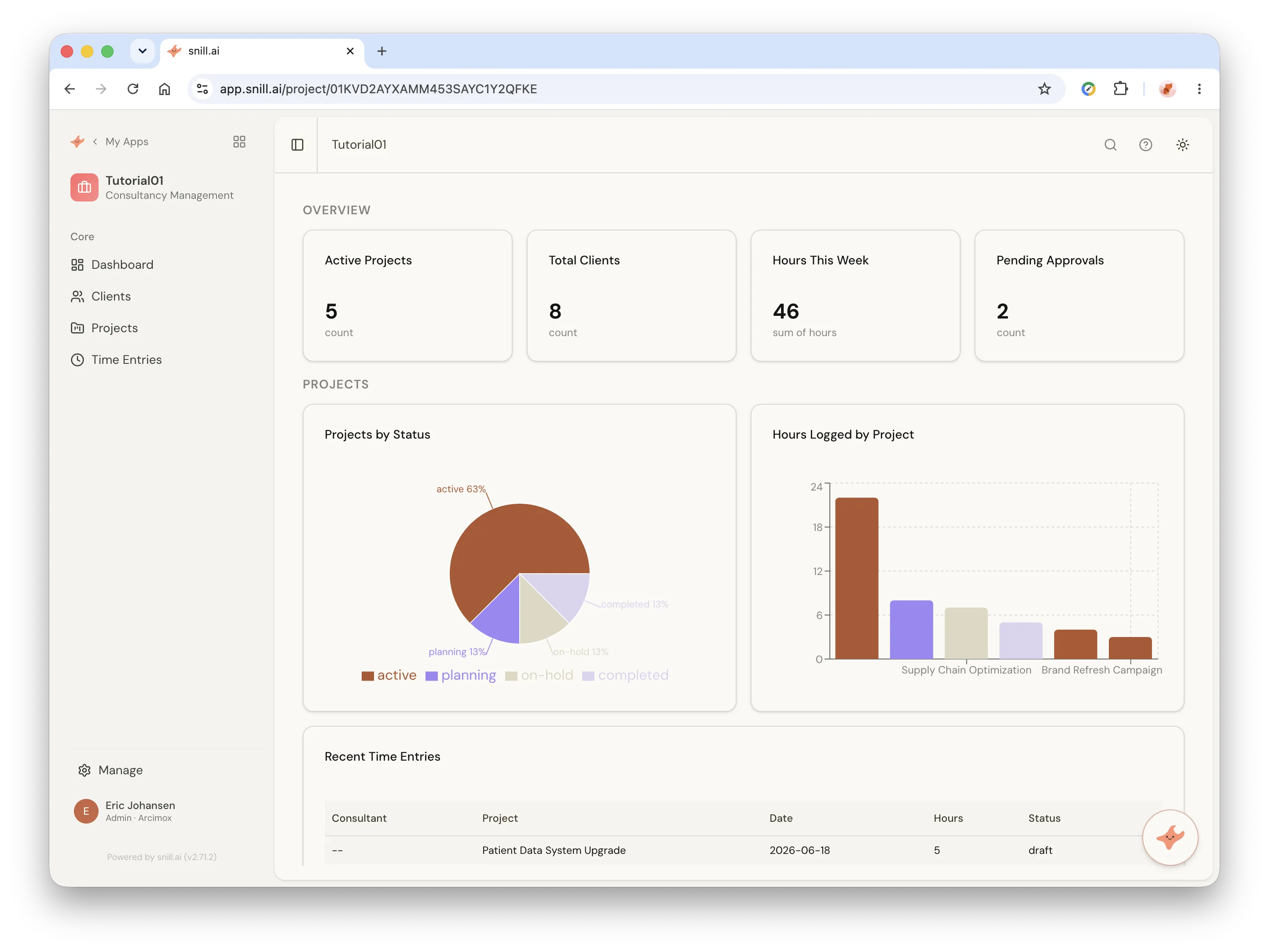The width and height of the screenshot is (1269, 952).
Task: Reload the page
Action: point(132,89)
